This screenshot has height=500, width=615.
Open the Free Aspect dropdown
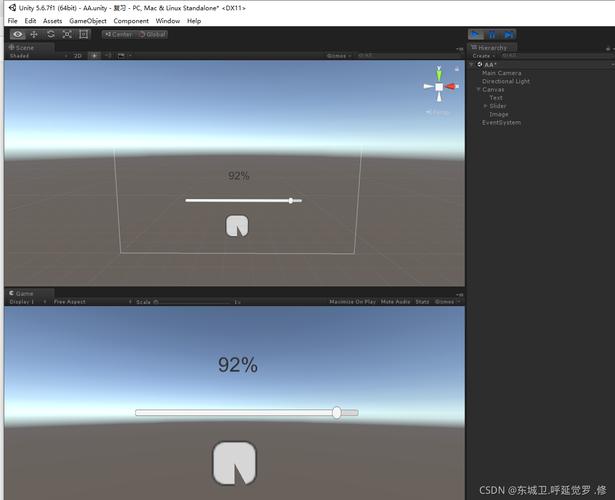[x=93, y=302]
